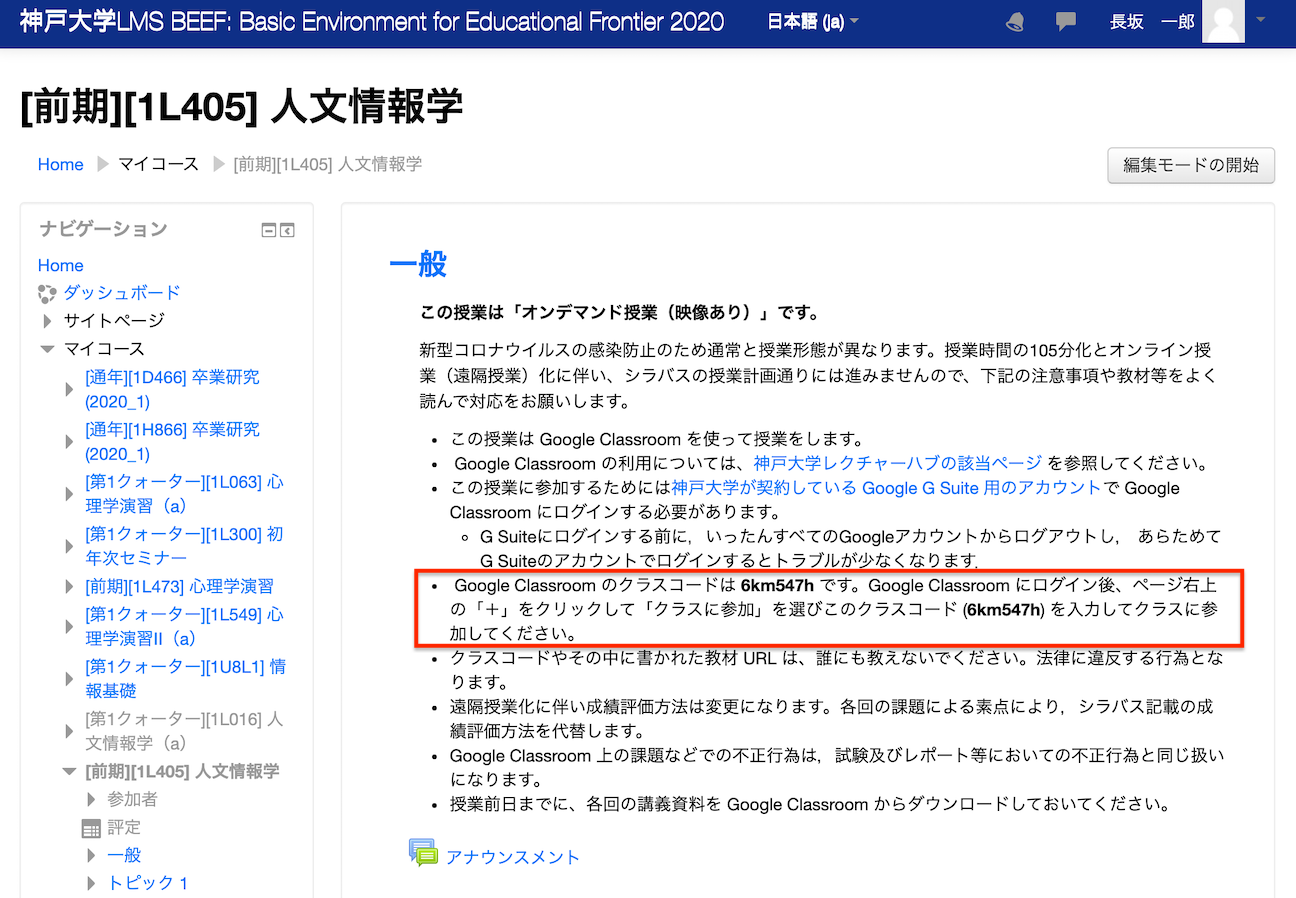Open 参加者 participants item

pos(132,799)
